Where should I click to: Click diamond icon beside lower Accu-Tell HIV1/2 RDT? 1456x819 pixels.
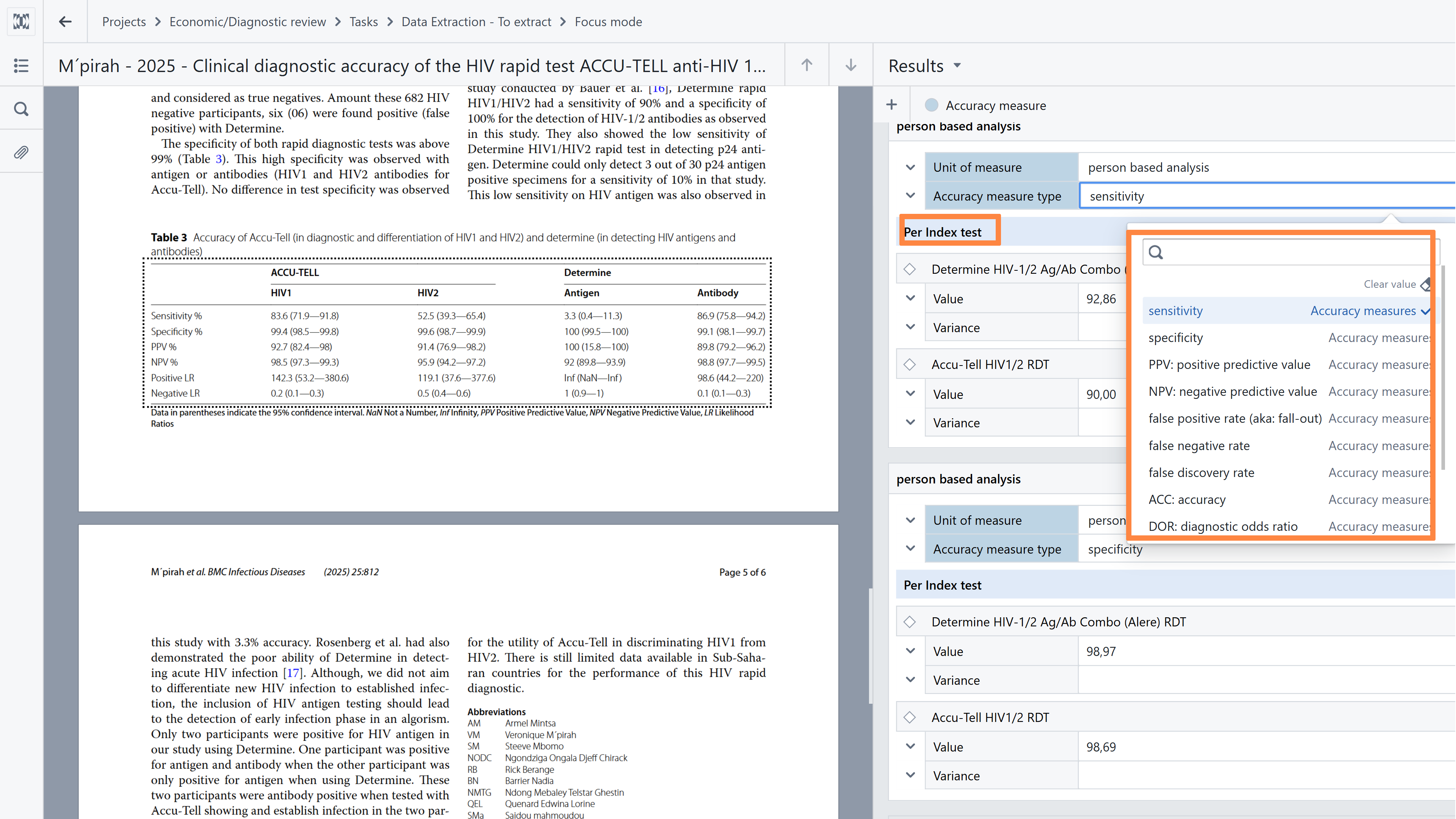(x=910, y=717)
